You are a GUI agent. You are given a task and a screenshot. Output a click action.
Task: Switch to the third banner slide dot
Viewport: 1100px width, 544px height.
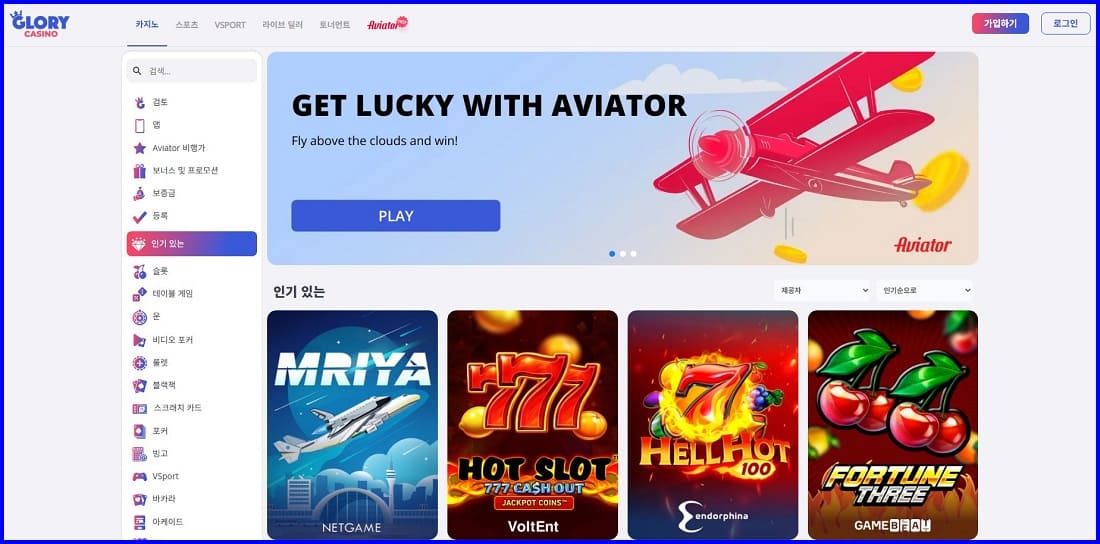point(633,253)
